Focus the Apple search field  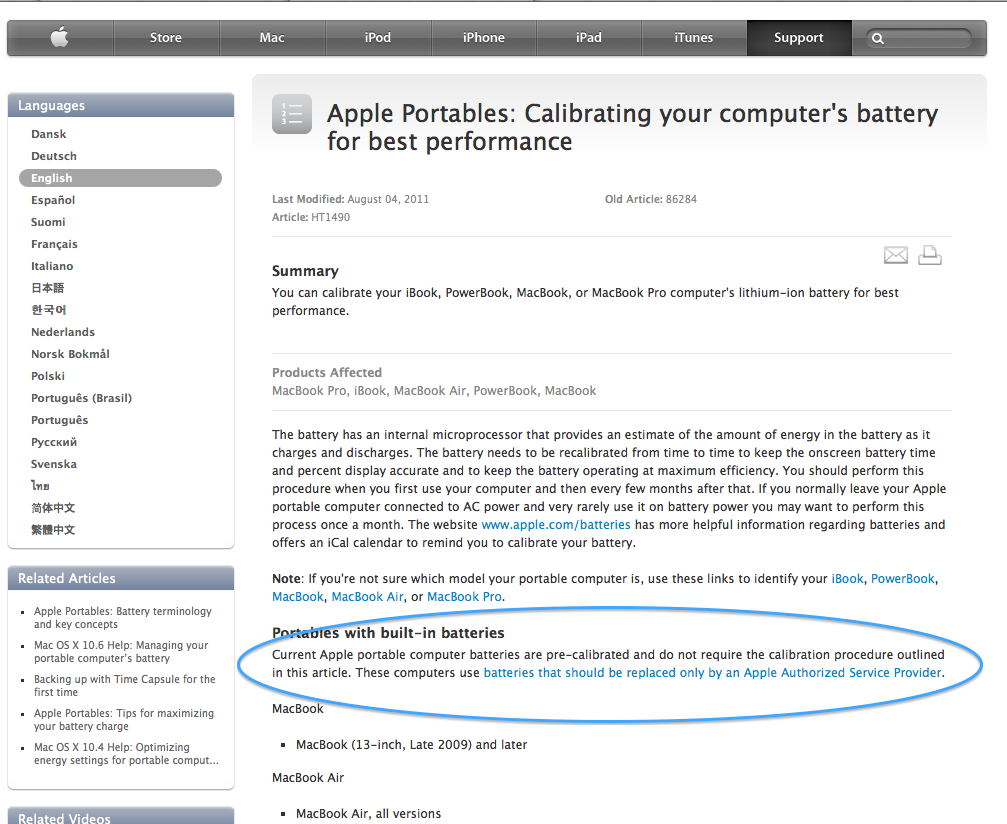click(920, 39)
